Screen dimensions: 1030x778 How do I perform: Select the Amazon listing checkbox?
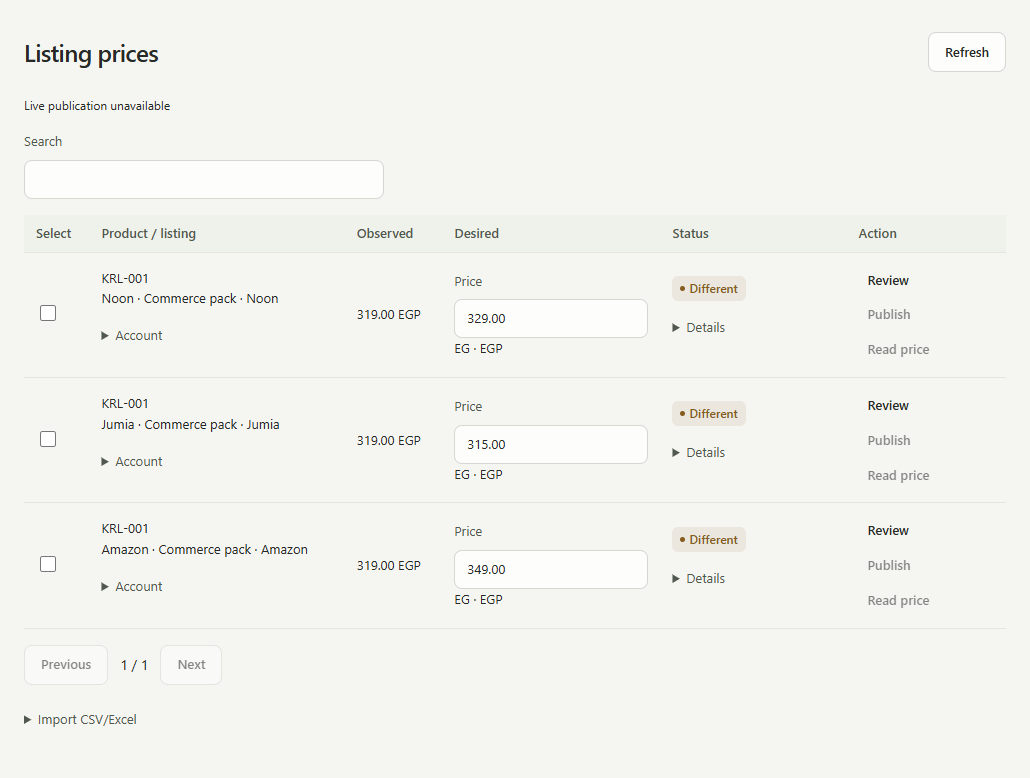coord(48,564)
